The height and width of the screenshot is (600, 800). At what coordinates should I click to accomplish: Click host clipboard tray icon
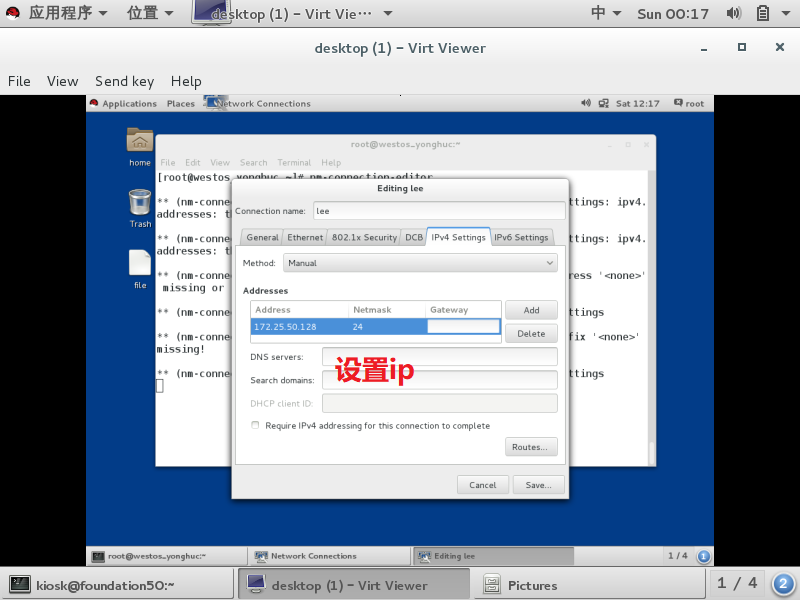[x=763, y=13]
